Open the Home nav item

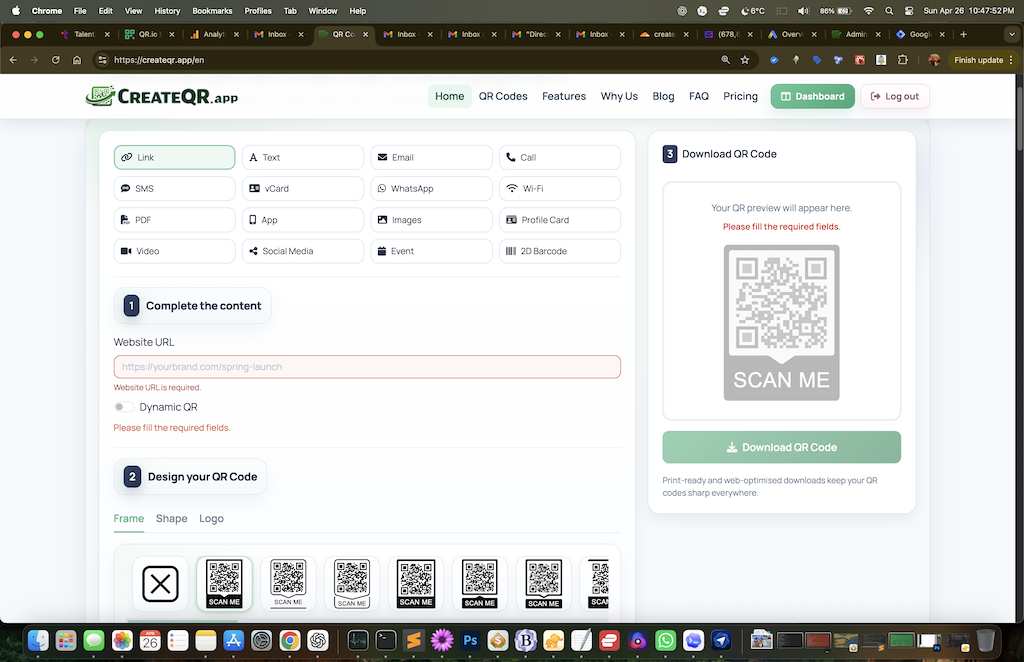tap(449, 96)
